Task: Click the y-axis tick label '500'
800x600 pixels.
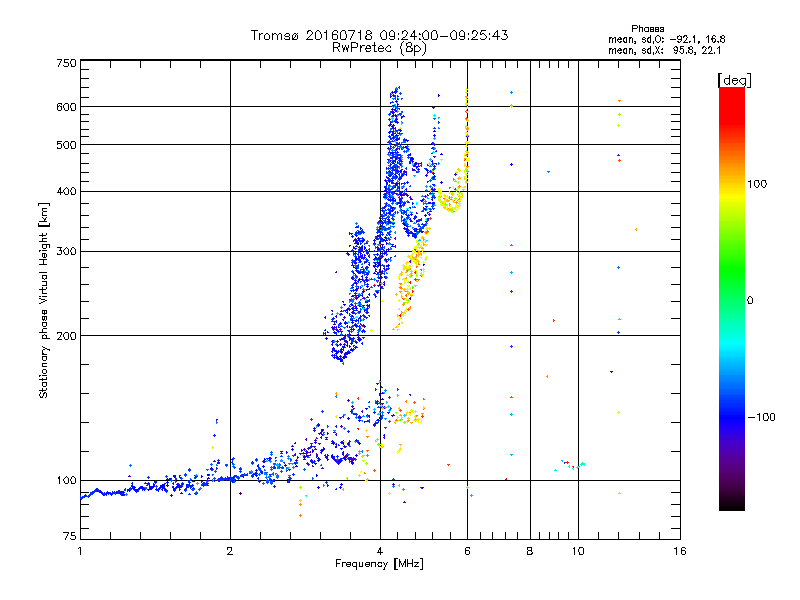Action: 67,145
